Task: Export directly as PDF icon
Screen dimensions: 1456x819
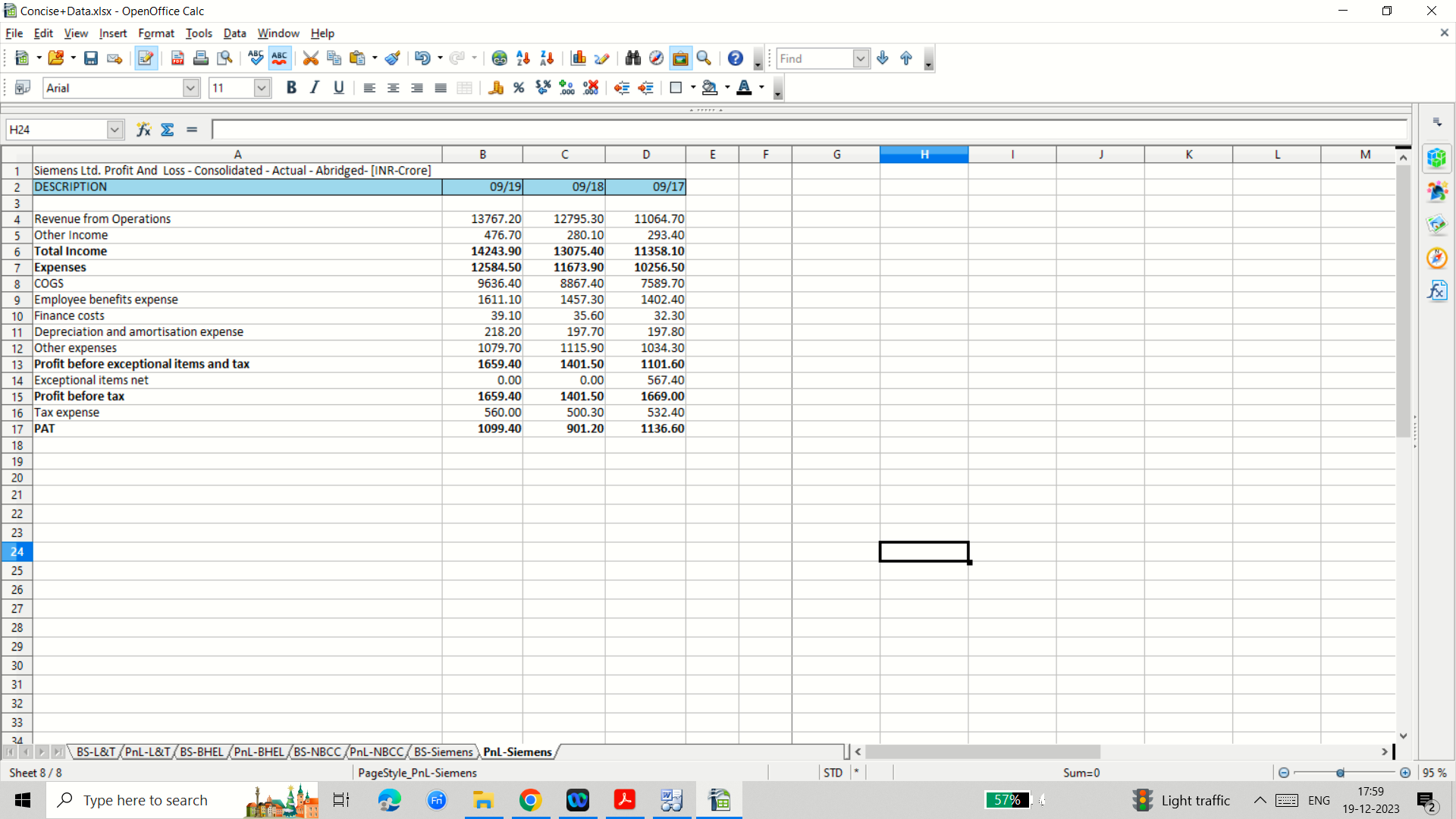Action: tap(177, 58)
